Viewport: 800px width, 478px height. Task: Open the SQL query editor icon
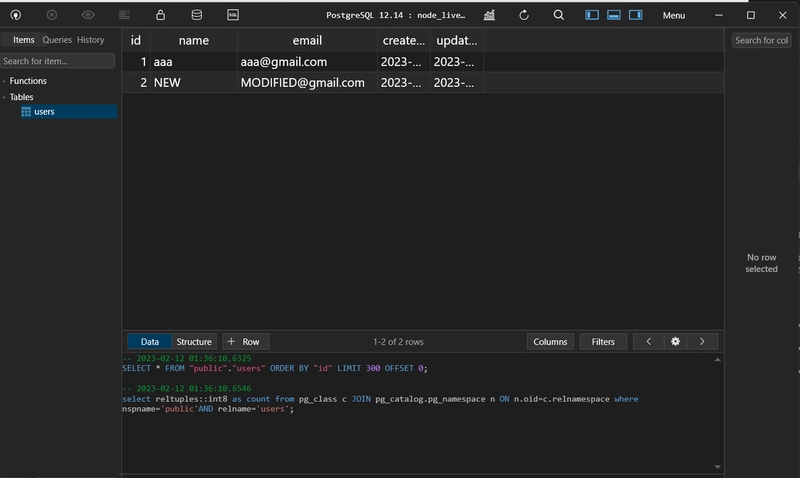pyautogui.click(x=233, y=15)
